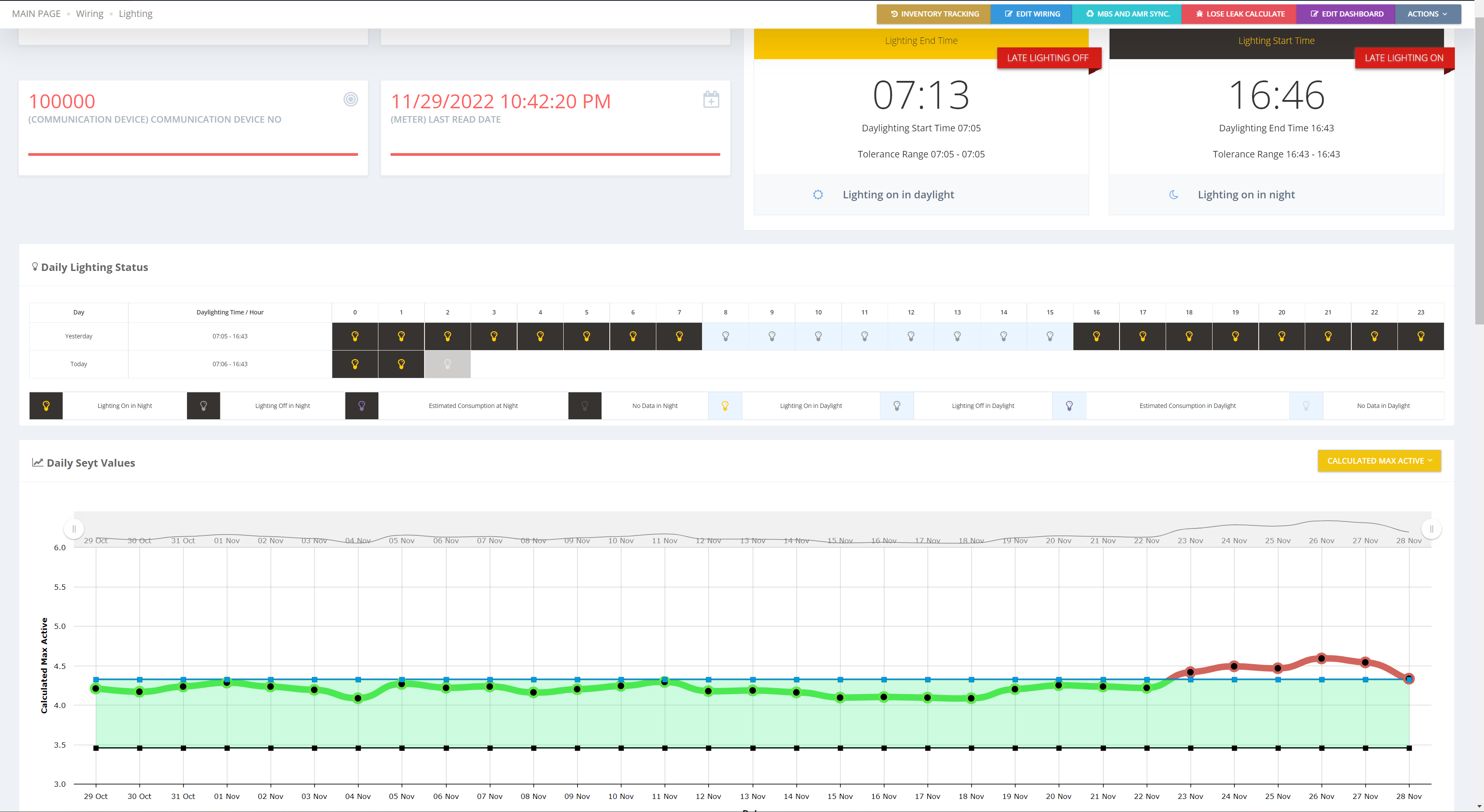
Task: Open the Calculated Max Active dropdown
Action: 1379,461
